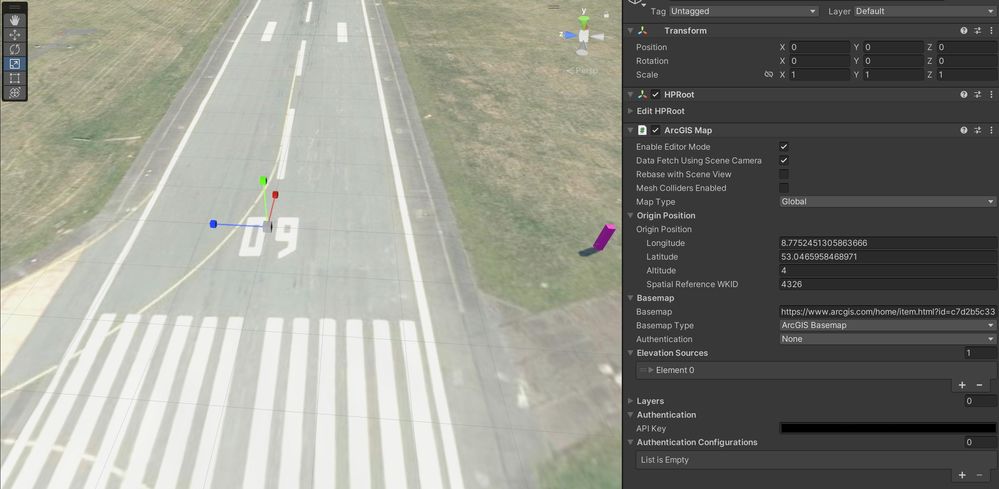The height and width of the screenshot is (489, 999).
Task: Open ArcGIS Map help reference
Action: click(964, 130)
